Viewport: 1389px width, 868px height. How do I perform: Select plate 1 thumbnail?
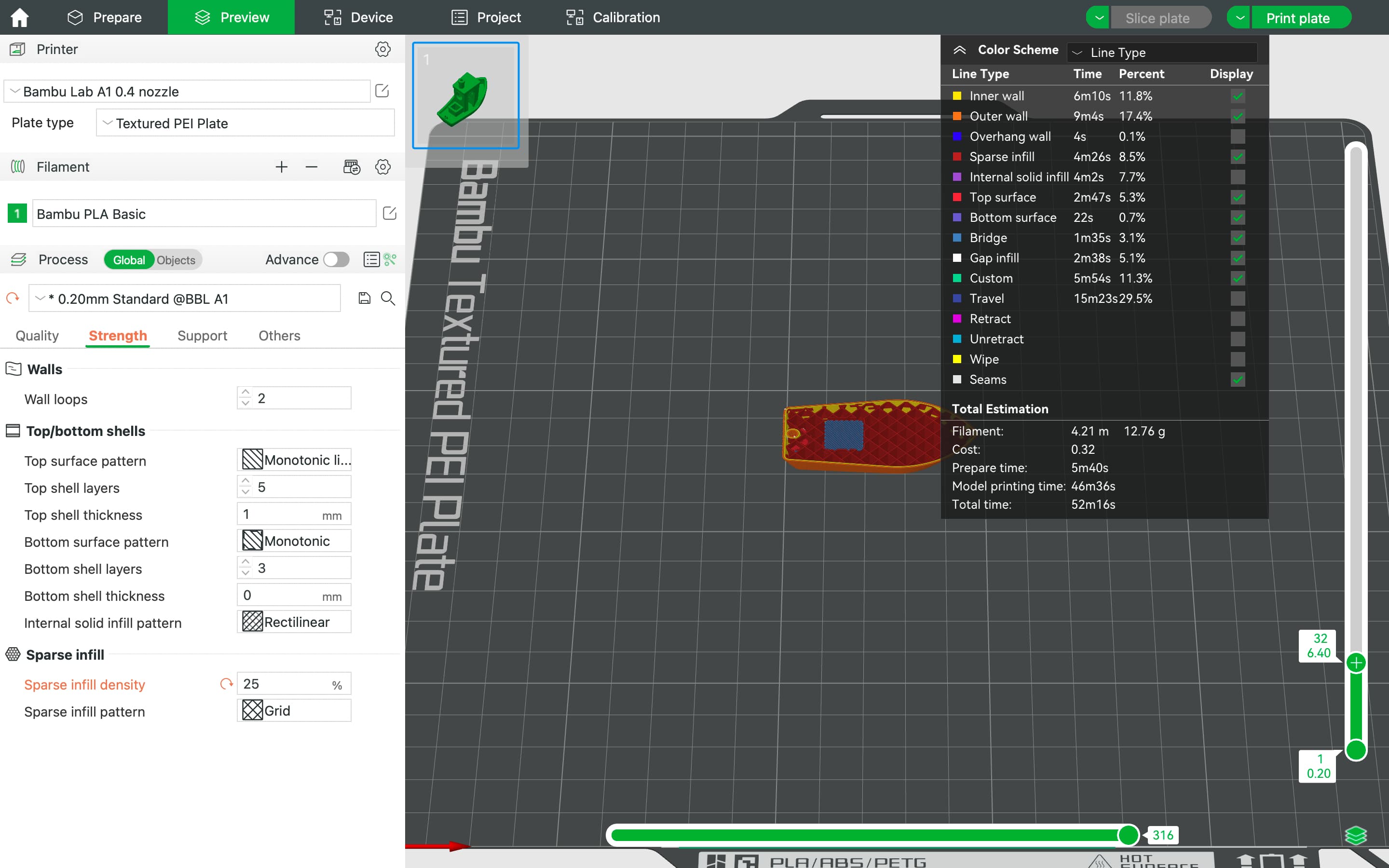click(465, 95)
